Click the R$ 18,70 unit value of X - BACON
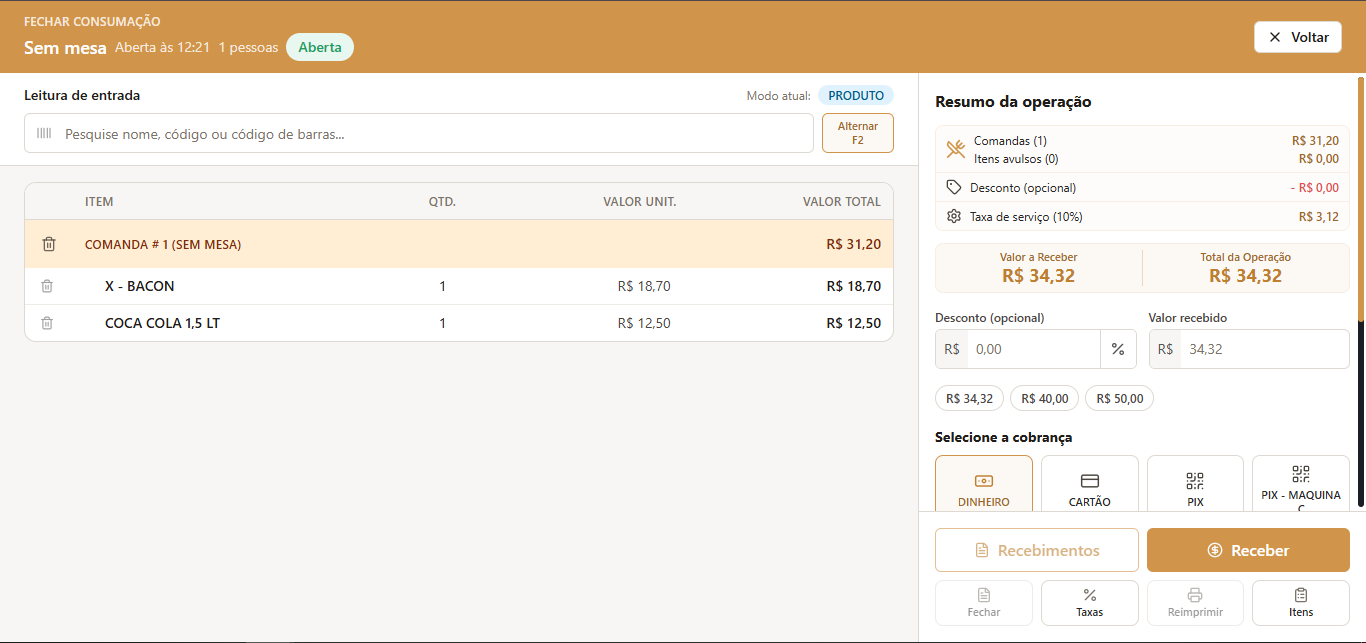Image resolution: width=1366 pixels, height=643 pixels. 644,286
